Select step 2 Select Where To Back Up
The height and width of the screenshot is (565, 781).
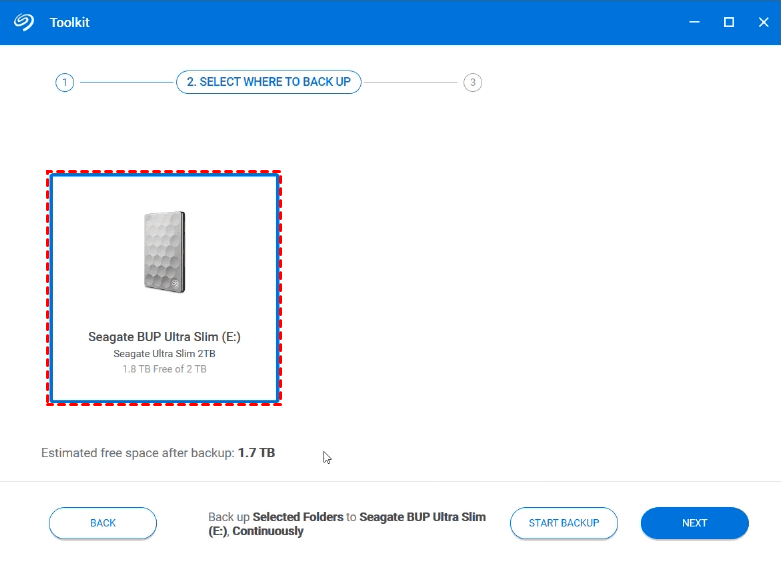click(x=268, y=82)
